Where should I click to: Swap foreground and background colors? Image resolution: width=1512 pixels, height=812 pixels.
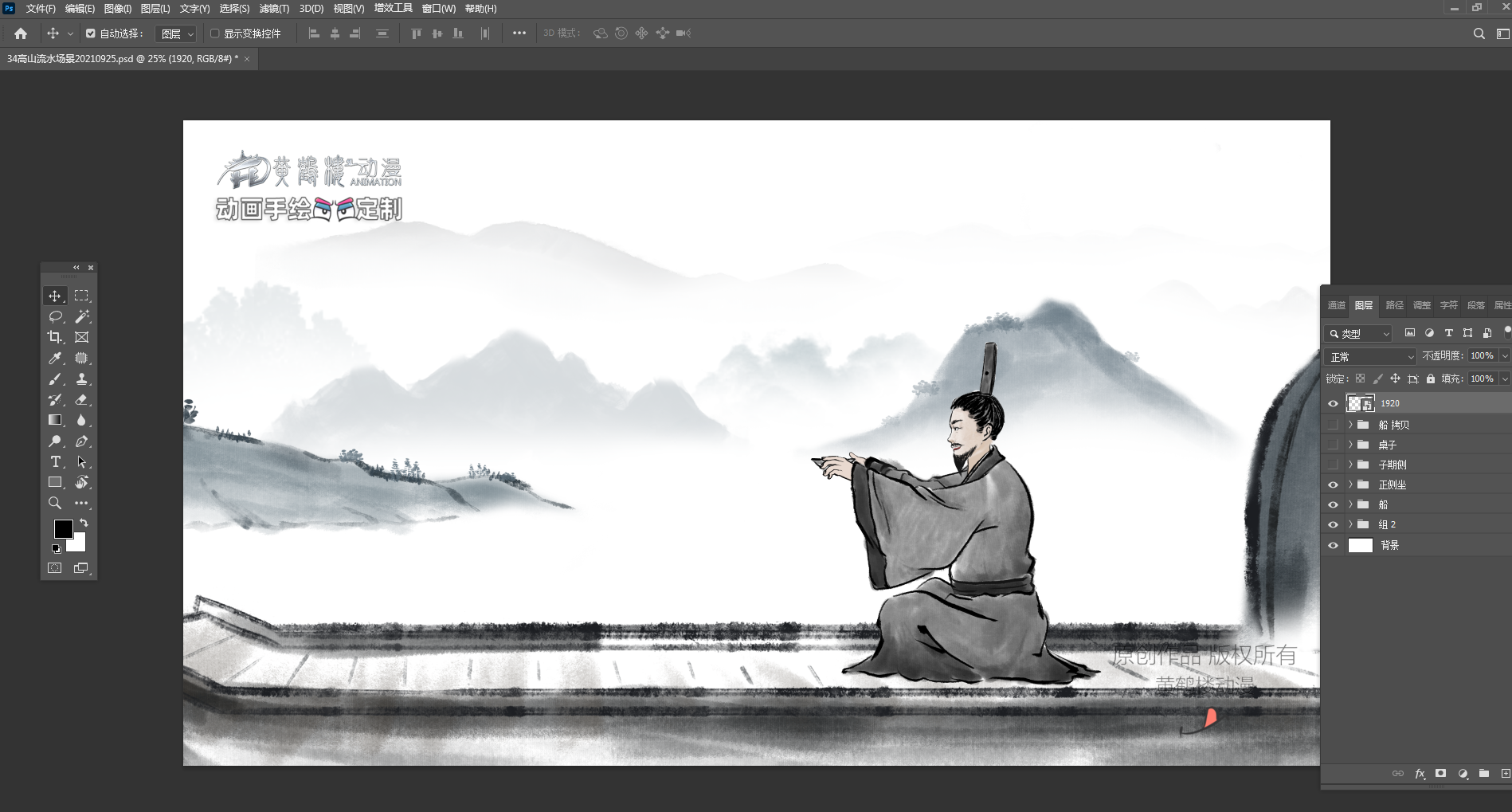[x=84, y=523]
